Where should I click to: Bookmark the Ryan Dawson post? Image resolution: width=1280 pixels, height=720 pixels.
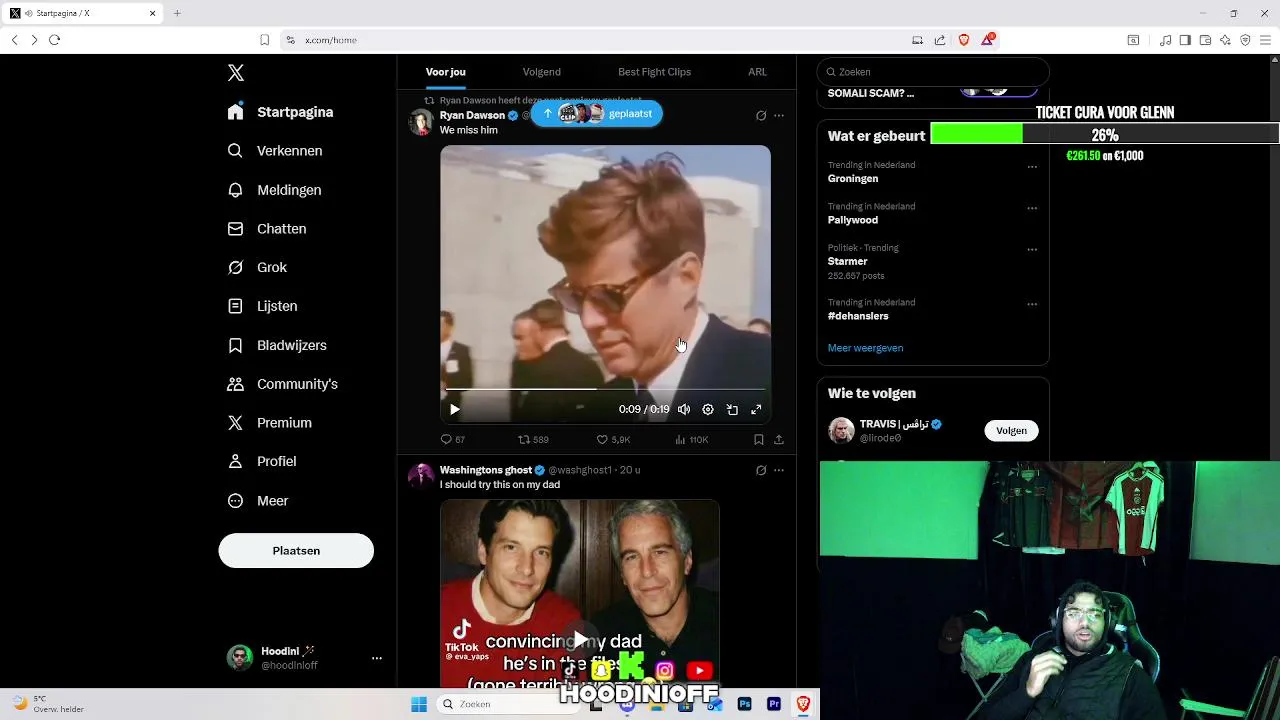[759, 439]
